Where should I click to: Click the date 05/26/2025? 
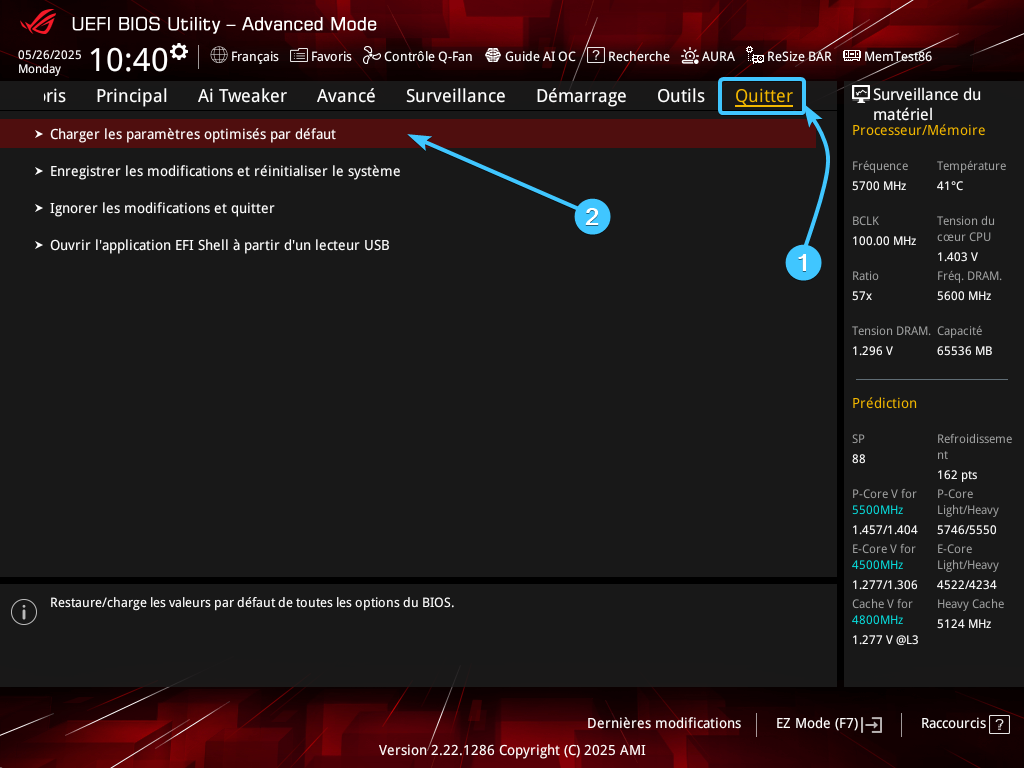tap(50, 55)
